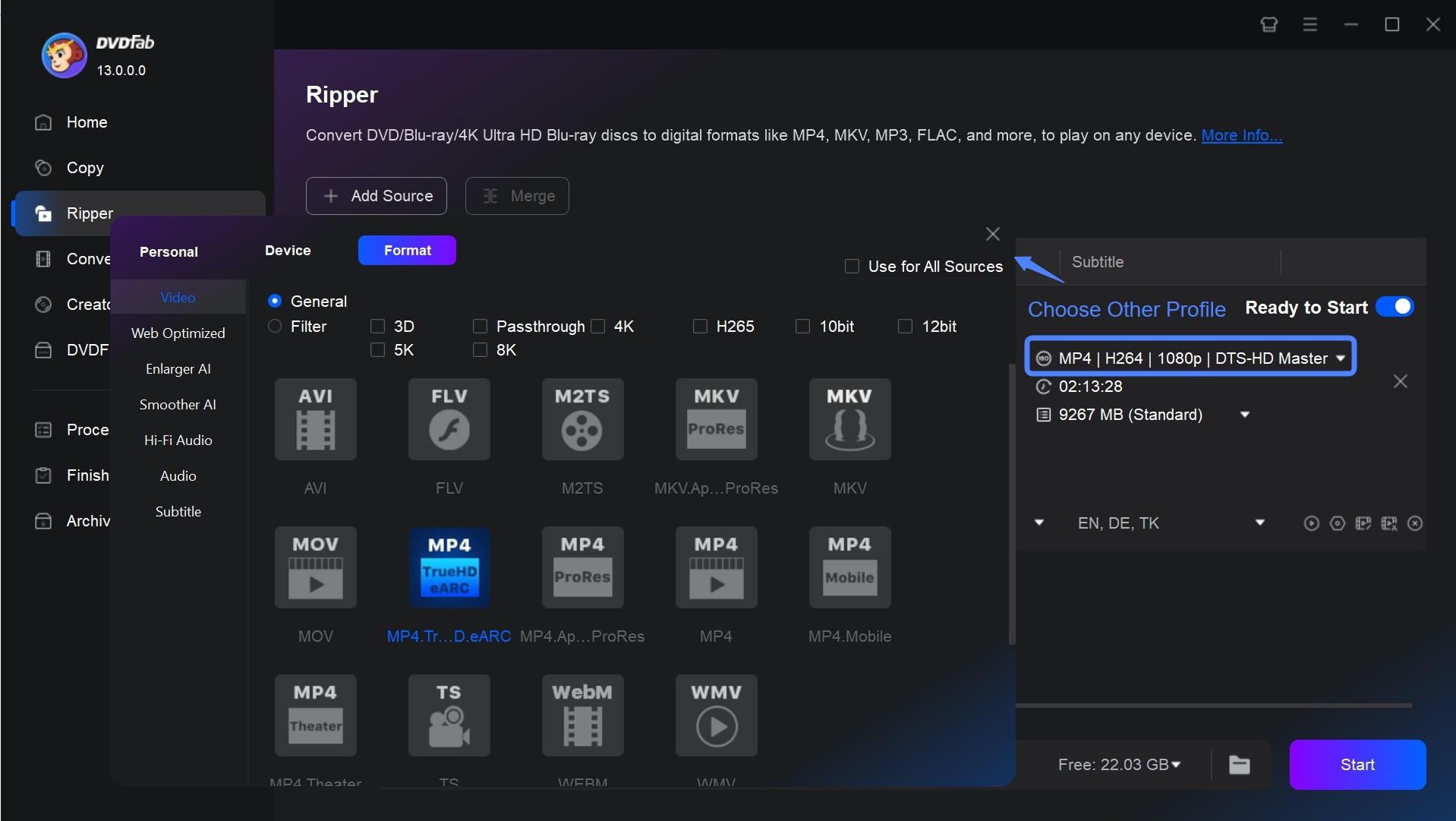Open the More Info link
The height and width of the screenshot is (821, 1456).
1241,135
